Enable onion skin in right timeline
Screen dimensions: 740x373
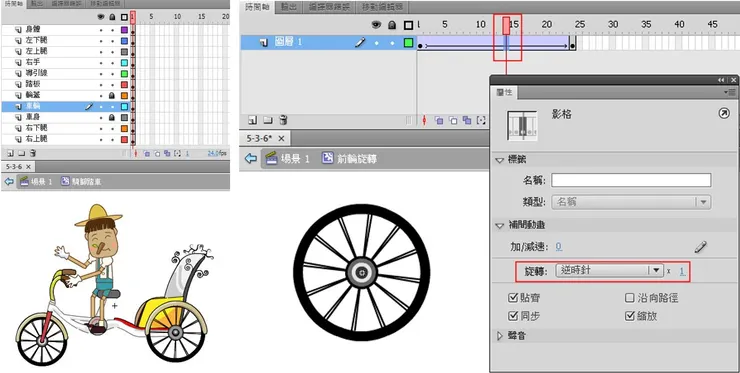tap(439, 120)
